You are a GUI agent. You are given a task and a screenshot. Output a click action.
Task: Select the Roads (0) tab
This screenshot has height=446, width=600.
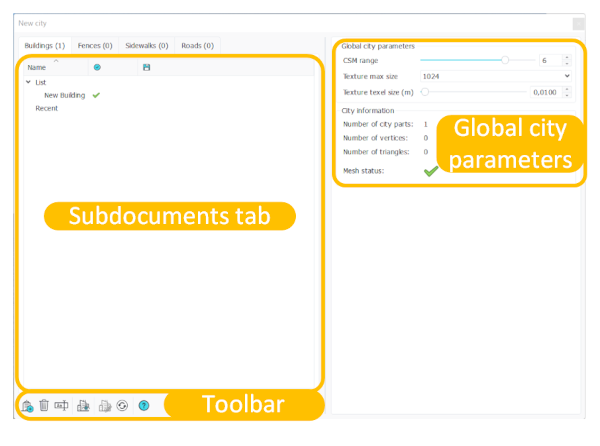click(x=197, y=45)
